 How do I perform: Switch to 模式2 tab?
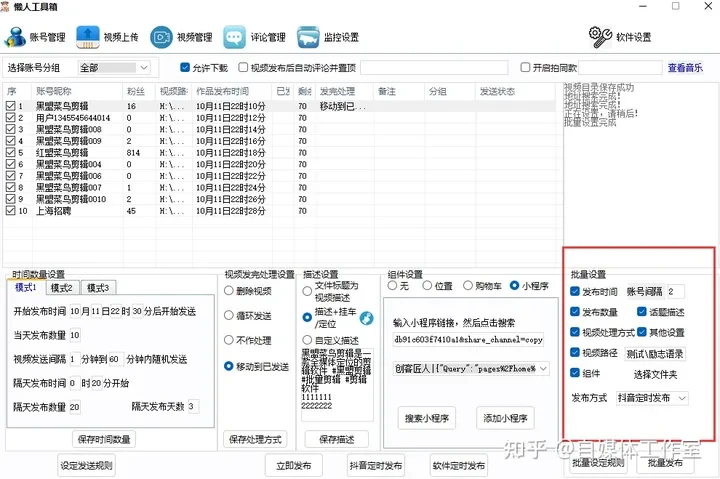pos(62,288)
